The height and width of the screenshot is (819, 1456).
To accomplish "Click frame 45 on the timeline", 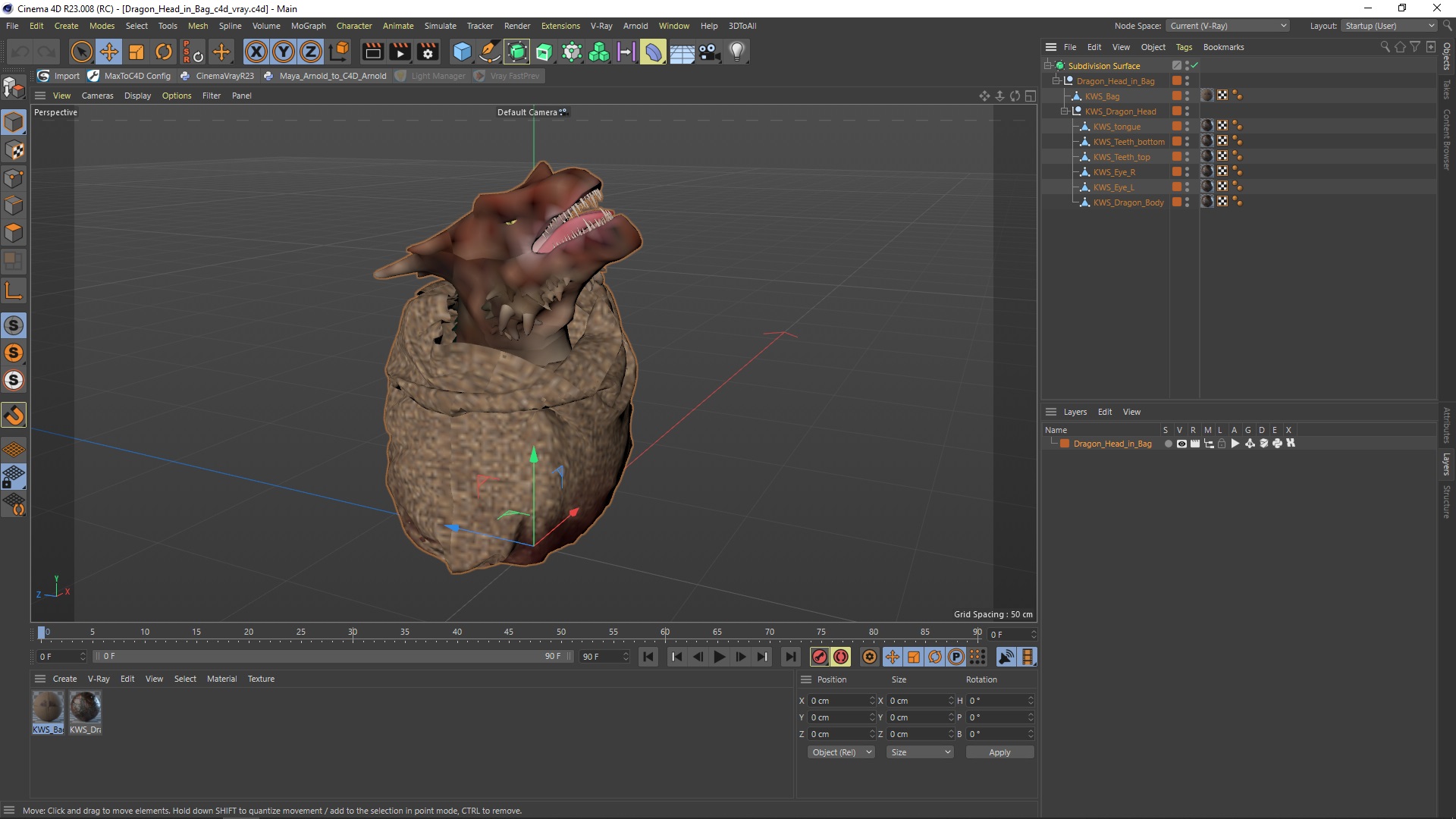I will [509, 632].
